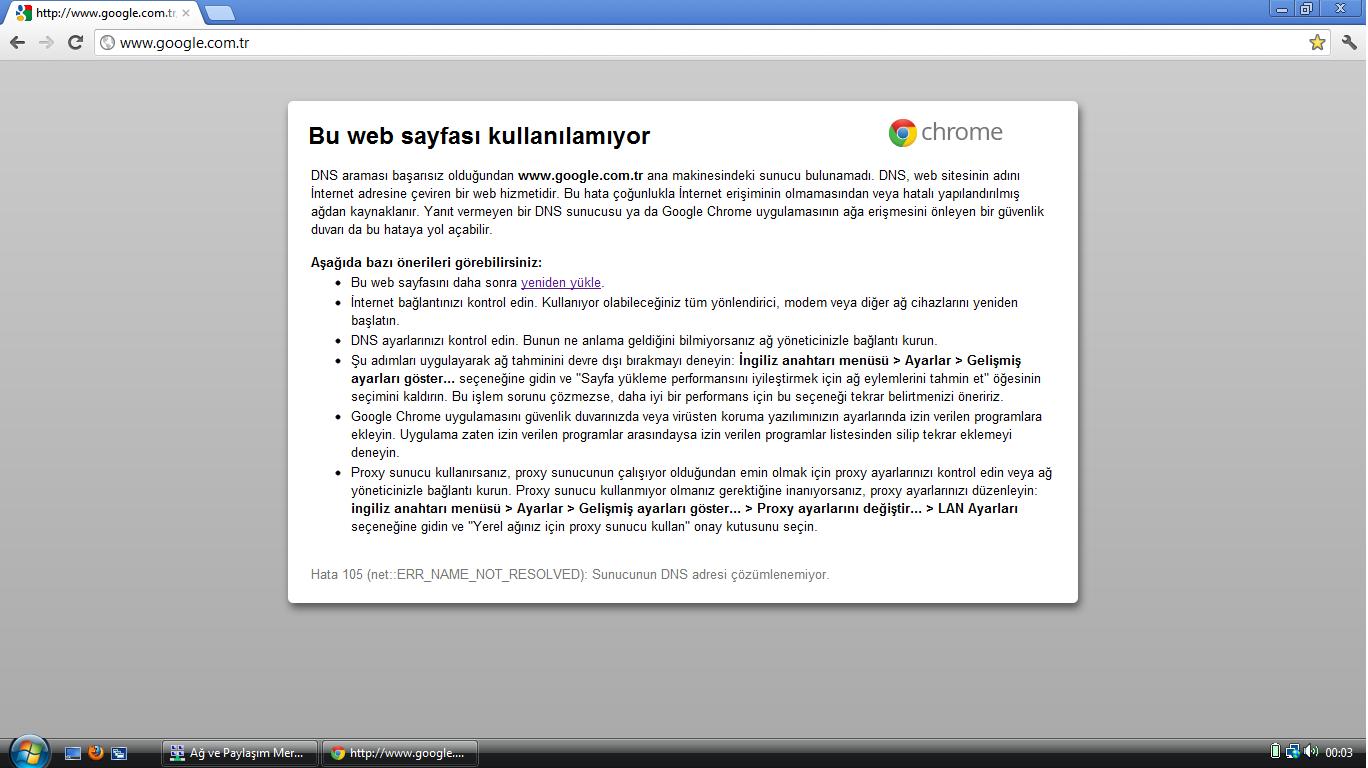
Task: Click the 'Proxy sunucu kullanırsanız' suggestion text
Action: click(x=701, y=500)
